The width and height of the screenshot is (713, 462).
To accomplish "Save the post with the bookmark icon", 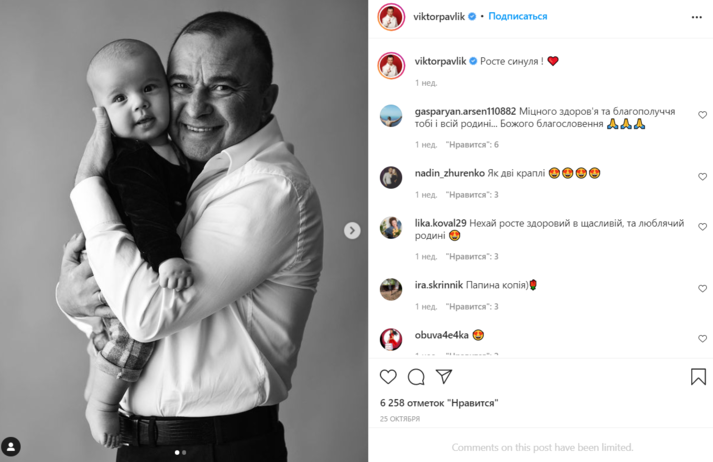I will [x=698, y=377].
